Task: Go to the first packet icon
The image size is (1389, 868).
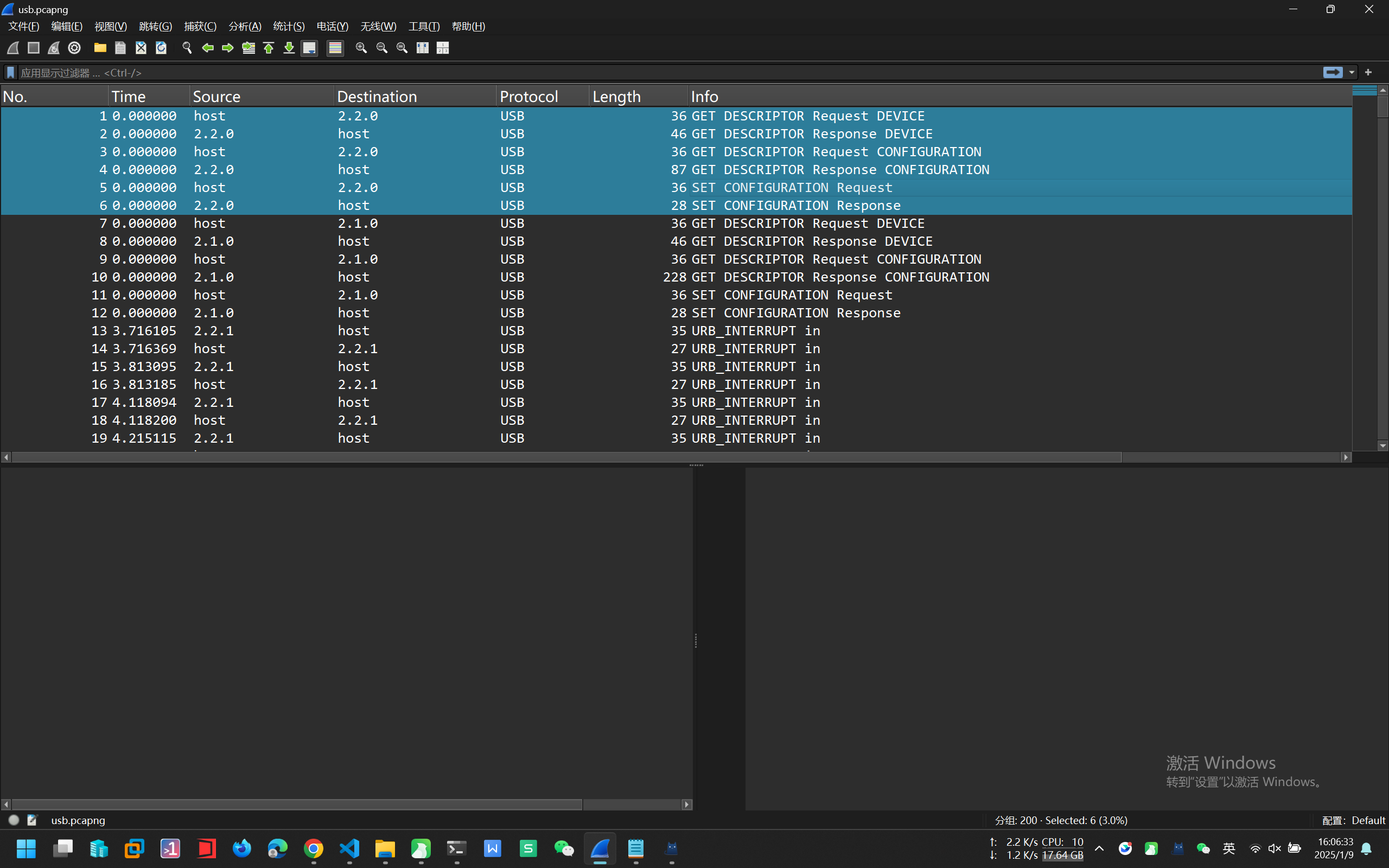Action: [269, 48]
